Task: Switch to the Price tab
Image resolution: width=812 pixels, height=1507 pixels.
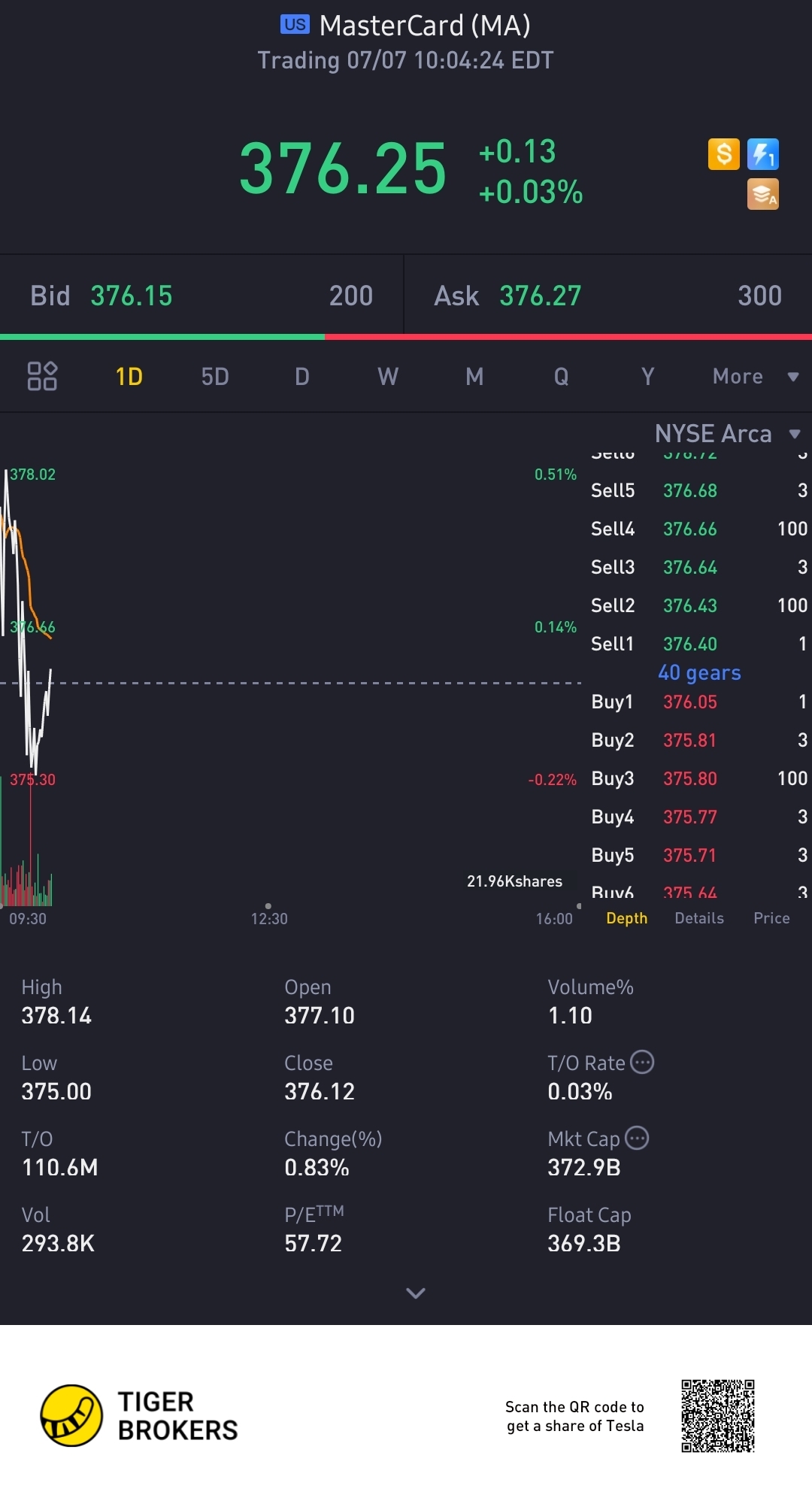Action: 771,918
